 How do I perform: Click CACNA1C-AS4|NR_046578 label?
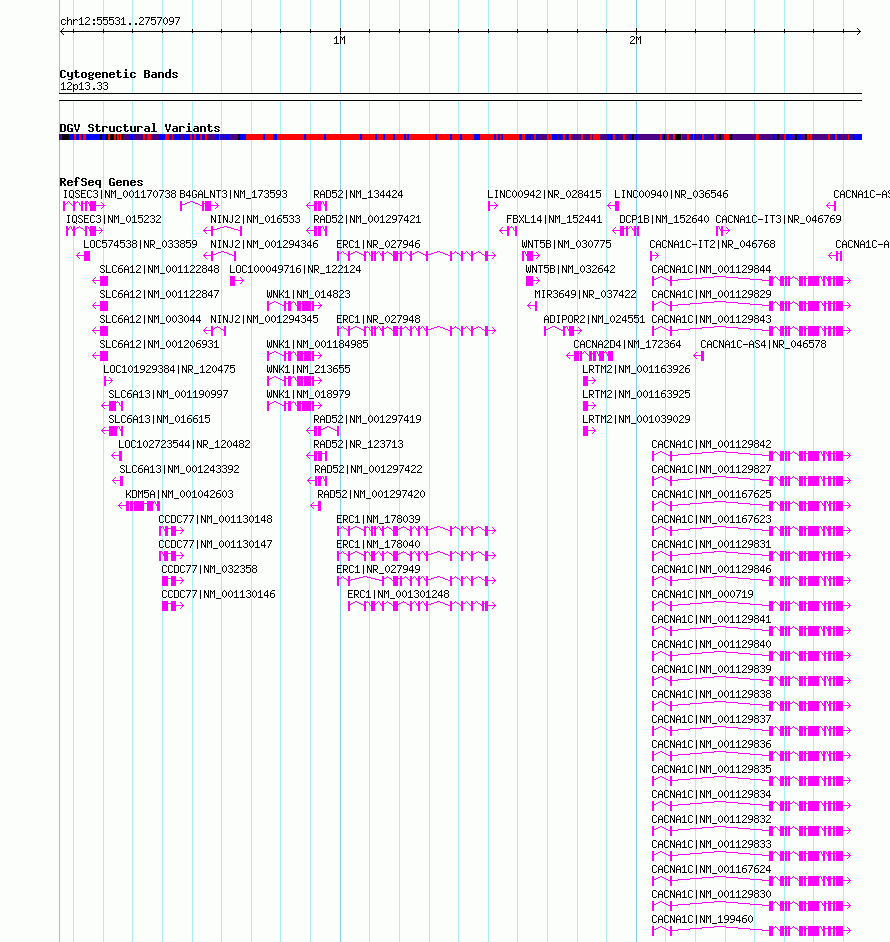point(763,345)
